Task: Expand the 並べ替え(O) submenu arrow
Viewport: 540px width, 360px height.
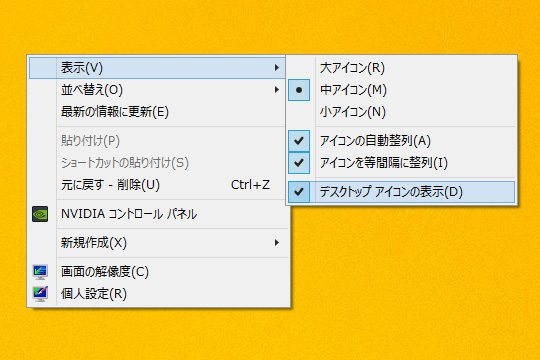Action: click(x=277, y=90)
